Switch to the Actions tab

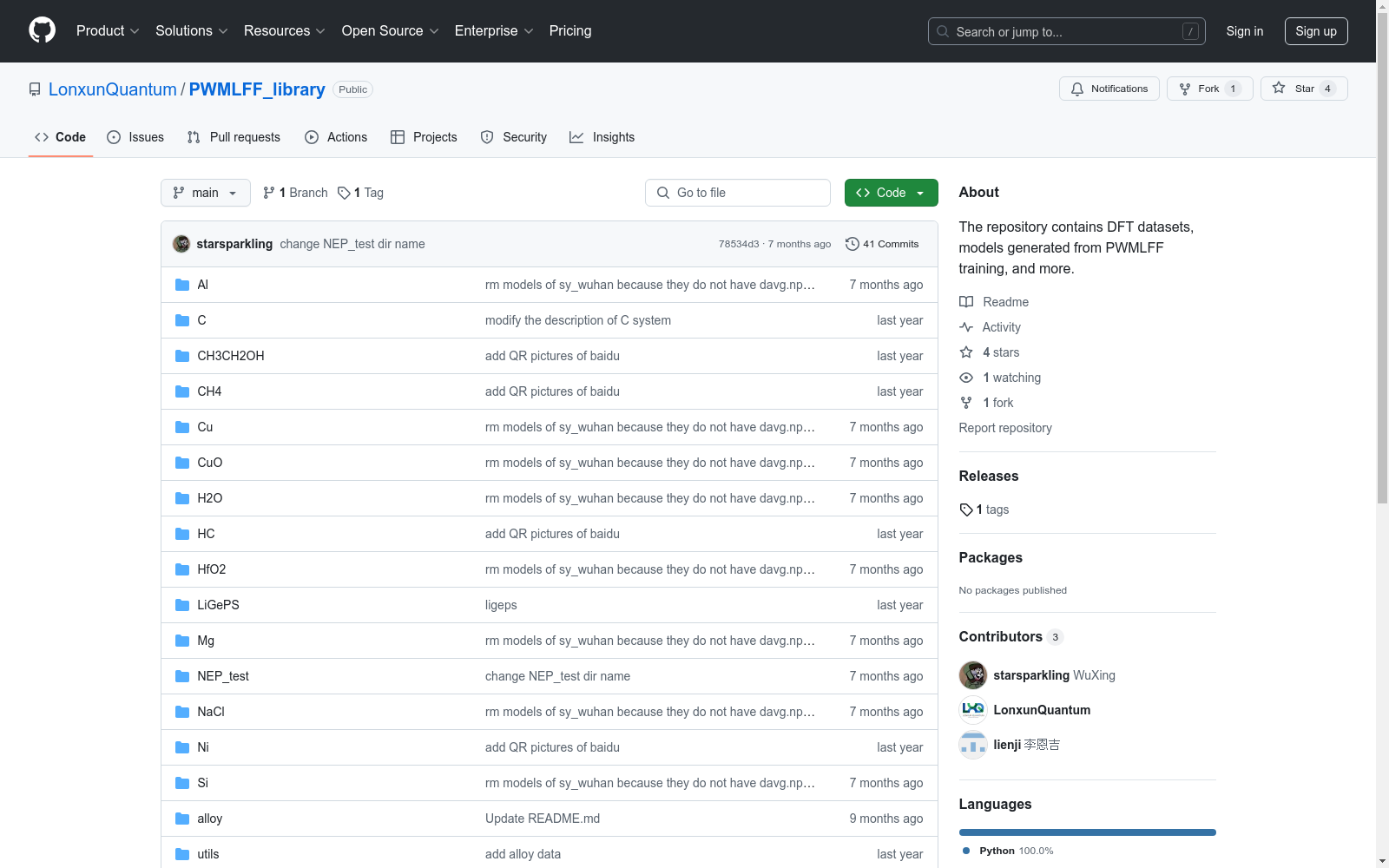(x=336, y=137)
